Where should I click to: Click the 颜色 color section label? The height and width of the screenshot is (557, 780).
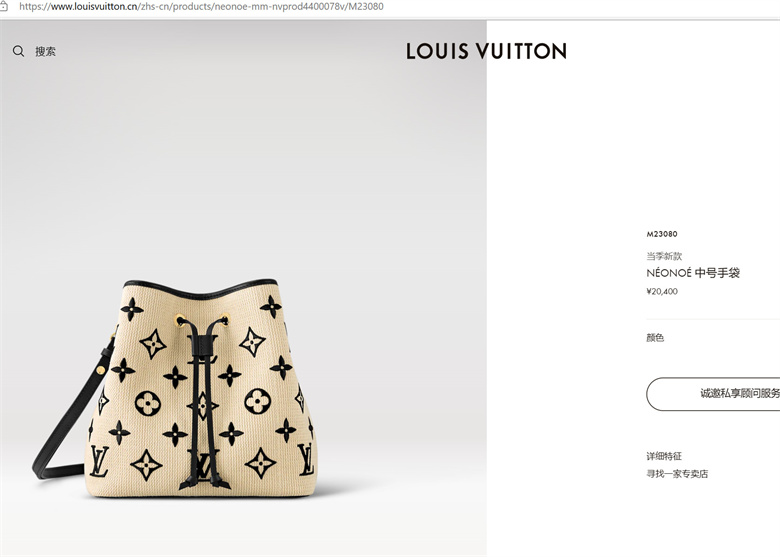click(655, 338)
